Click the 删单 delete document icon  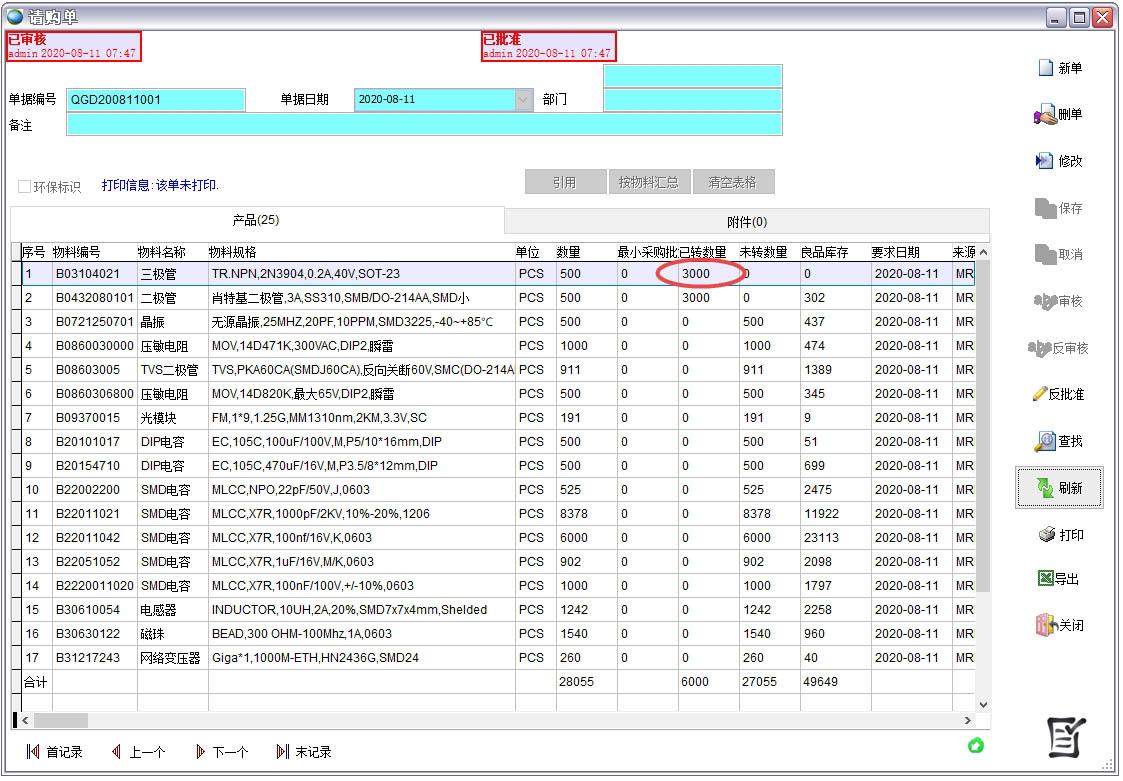tap(1045, 115)
